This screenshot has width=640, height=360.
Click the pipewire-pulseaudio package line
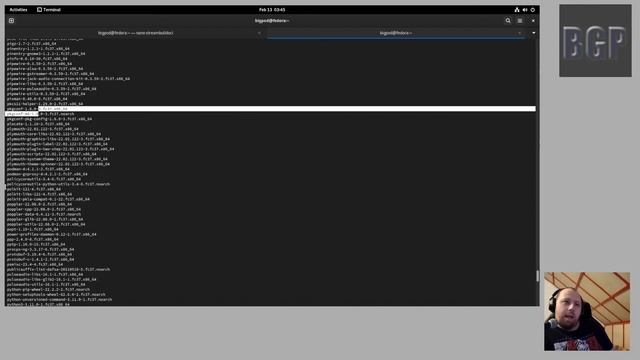pos(51,89)
